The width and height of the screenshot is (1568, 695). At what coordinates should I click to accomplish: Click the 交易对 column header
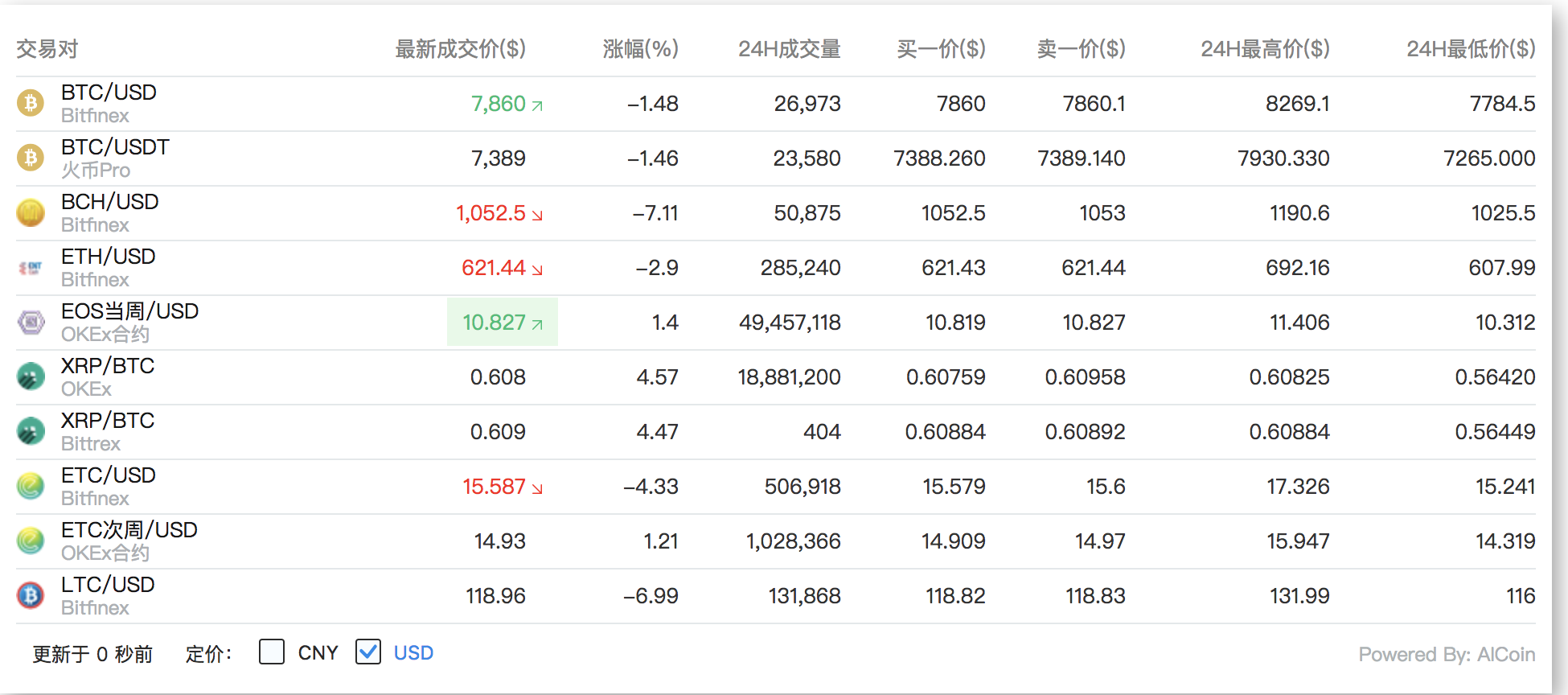pos(47,49)
